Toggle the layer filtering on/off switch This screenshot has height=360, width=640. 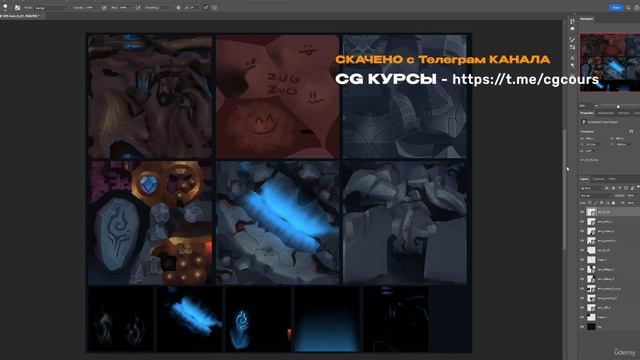pyautogui.click(x=638, y=187)
